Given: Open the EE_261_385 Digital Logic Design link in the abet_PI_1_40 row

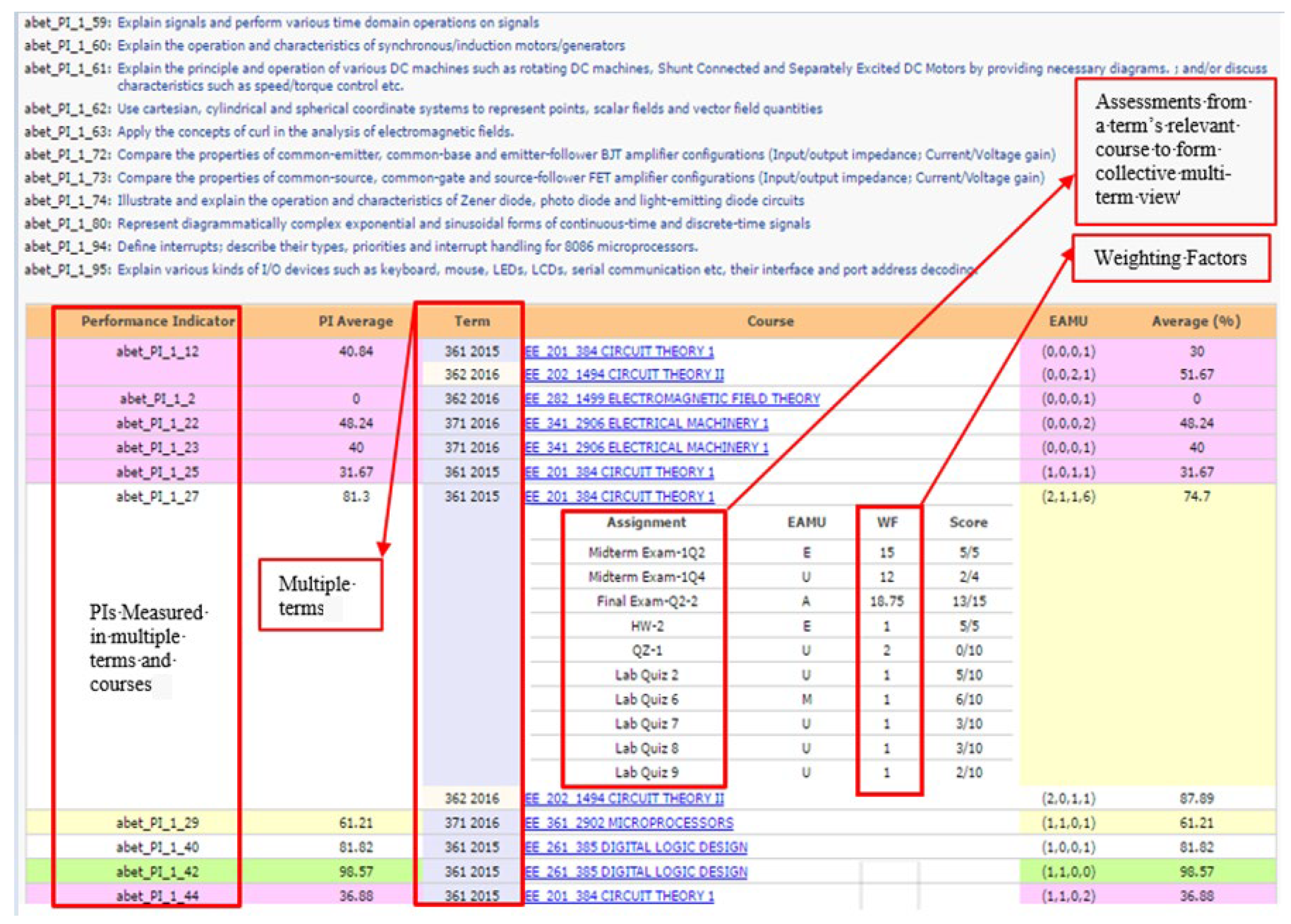Looking at the screenshot, I should pyautogui.click(x=635, y=847).
